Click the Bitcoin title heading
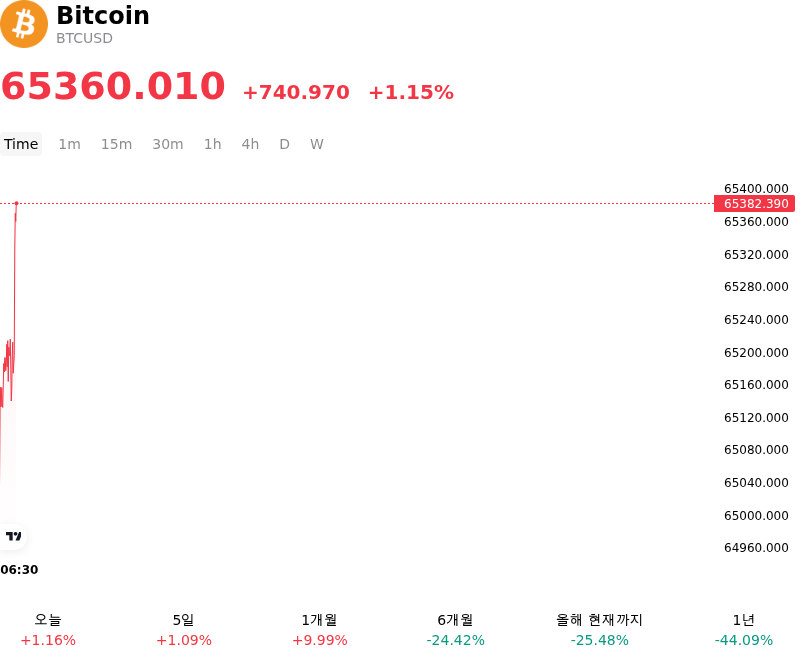 pos(103,15)
